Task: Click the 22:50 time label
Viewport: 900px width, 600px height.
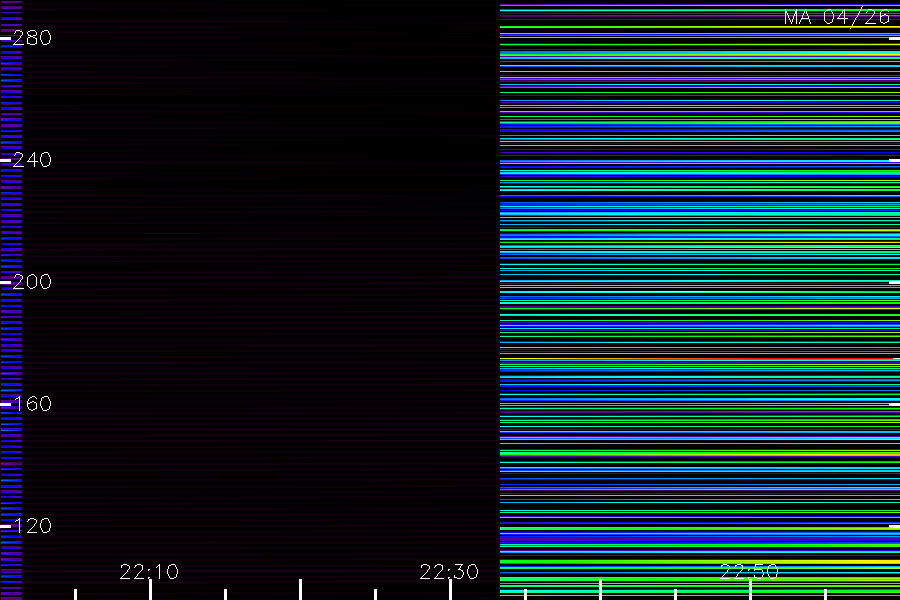Action: click(x=749, y=572)
